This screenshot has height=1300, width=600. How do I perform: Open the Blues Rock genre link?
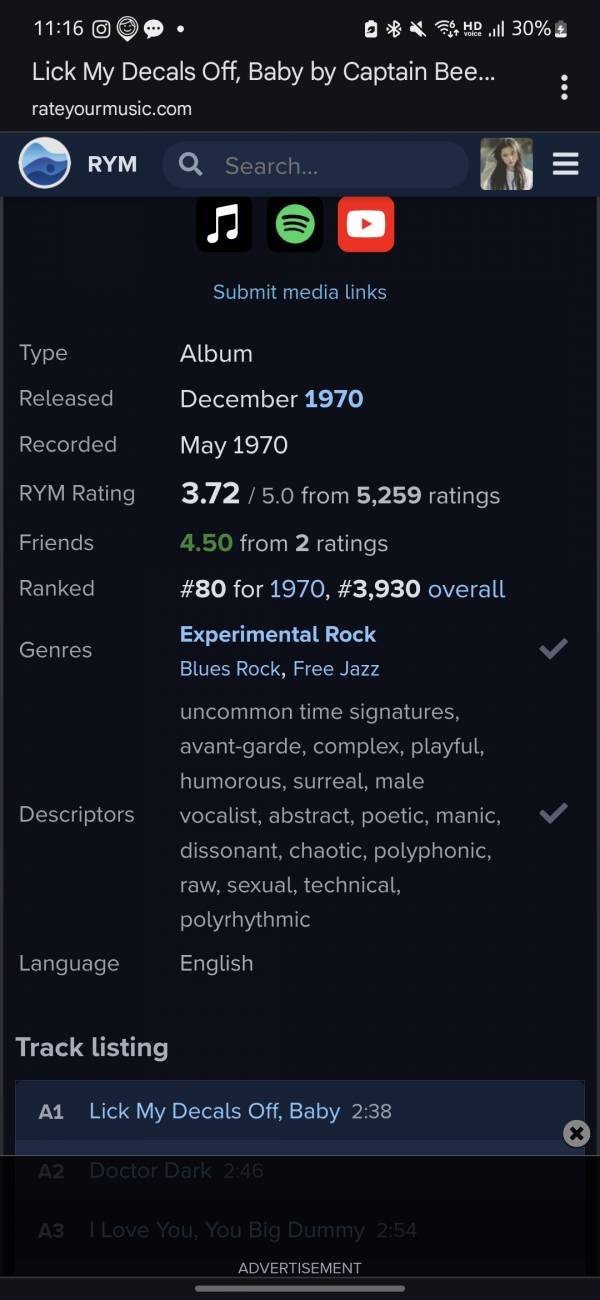tap(230, 669)
